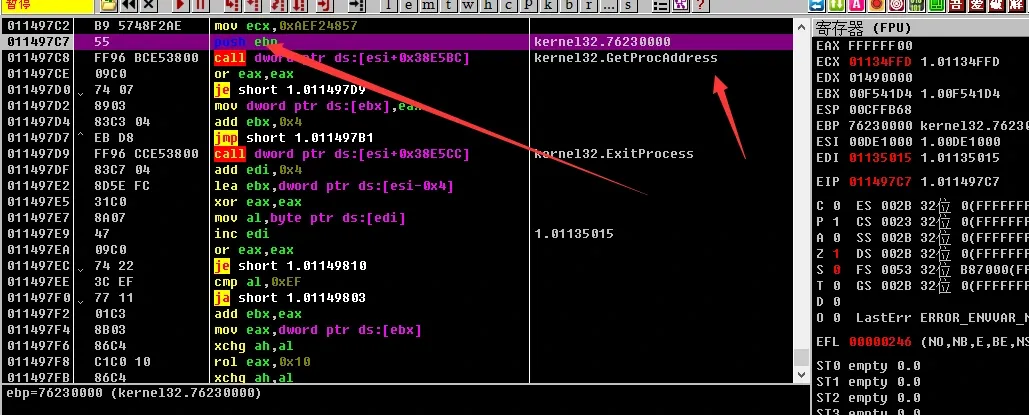Toggle the carry flag C value
This screenshot has width=1029, height=415.
click(x=836, y=206)
